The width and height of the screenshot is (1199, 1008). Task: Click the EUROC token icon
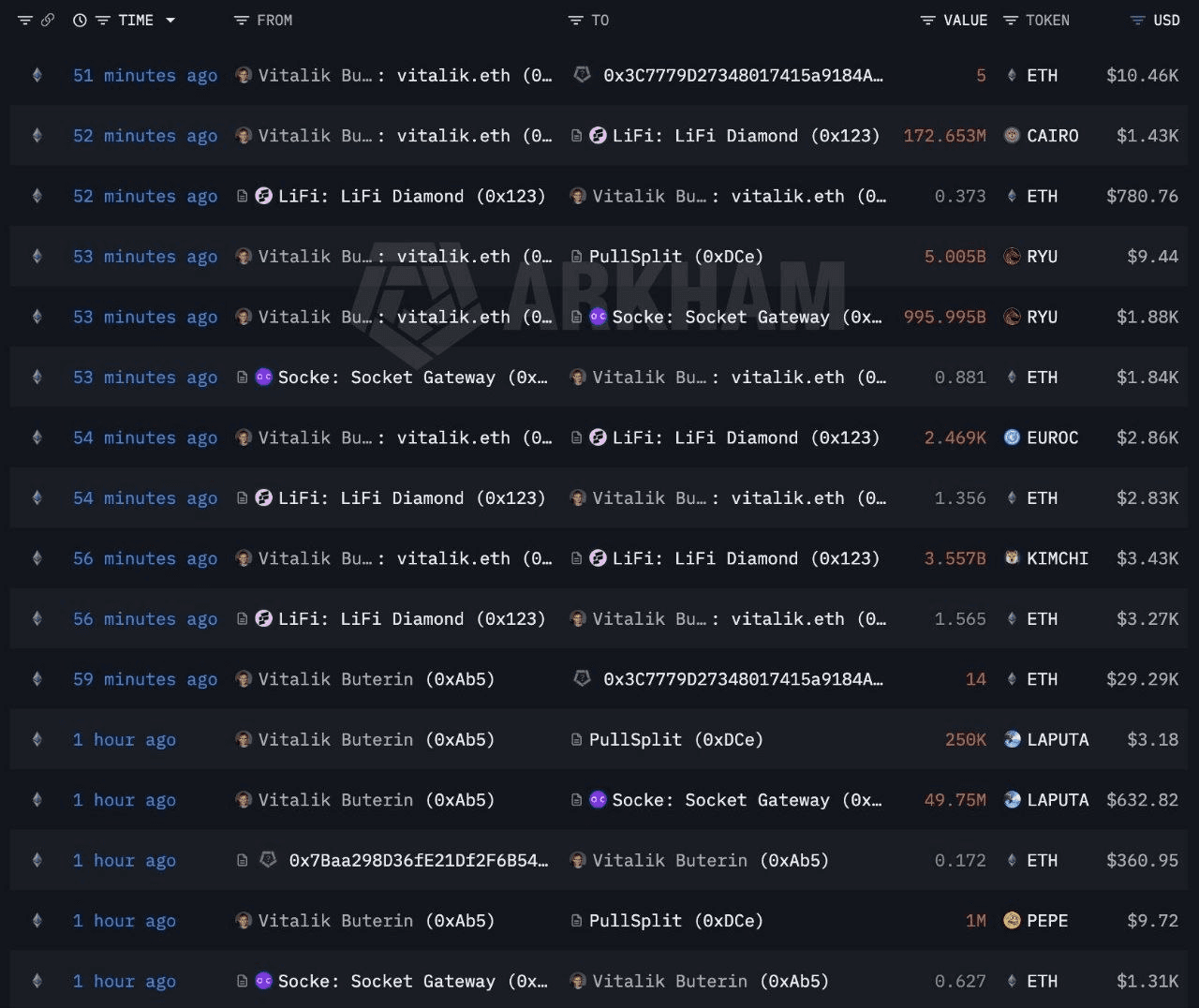click(1012, 437)
